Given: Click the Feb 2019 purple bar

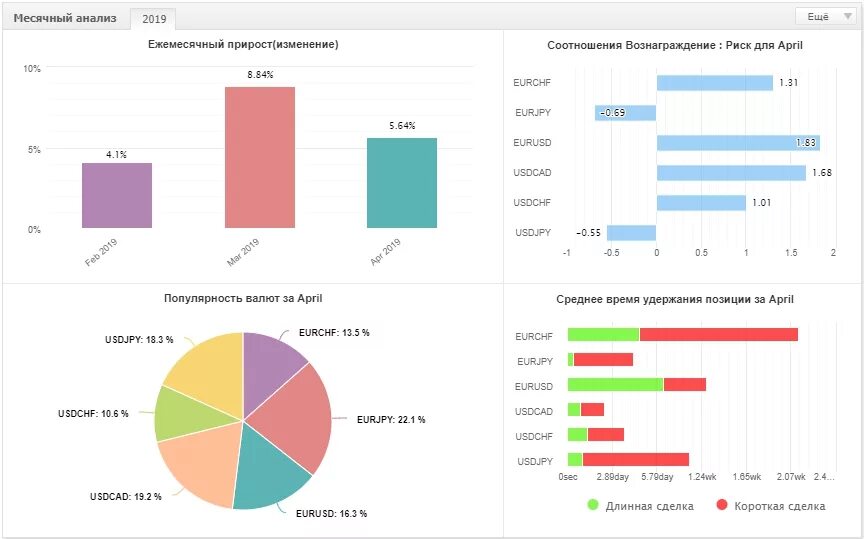Looking at the screenshot, I should point(117,195).
